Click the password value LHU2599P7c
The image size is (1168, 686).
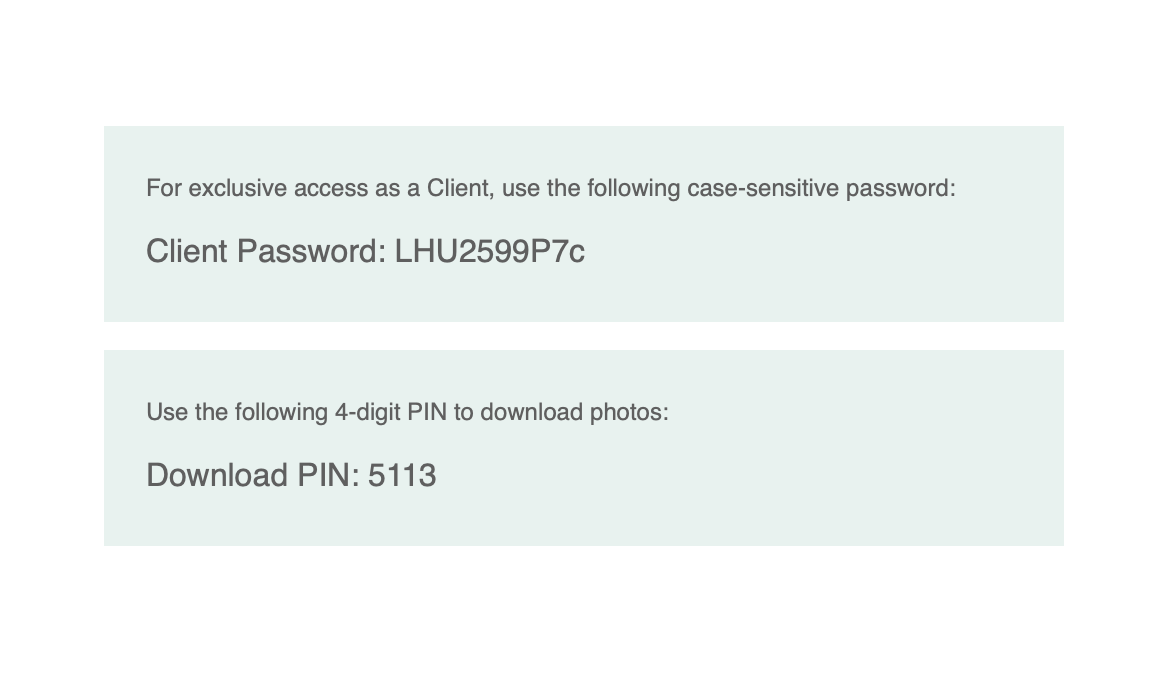[489, 251]
